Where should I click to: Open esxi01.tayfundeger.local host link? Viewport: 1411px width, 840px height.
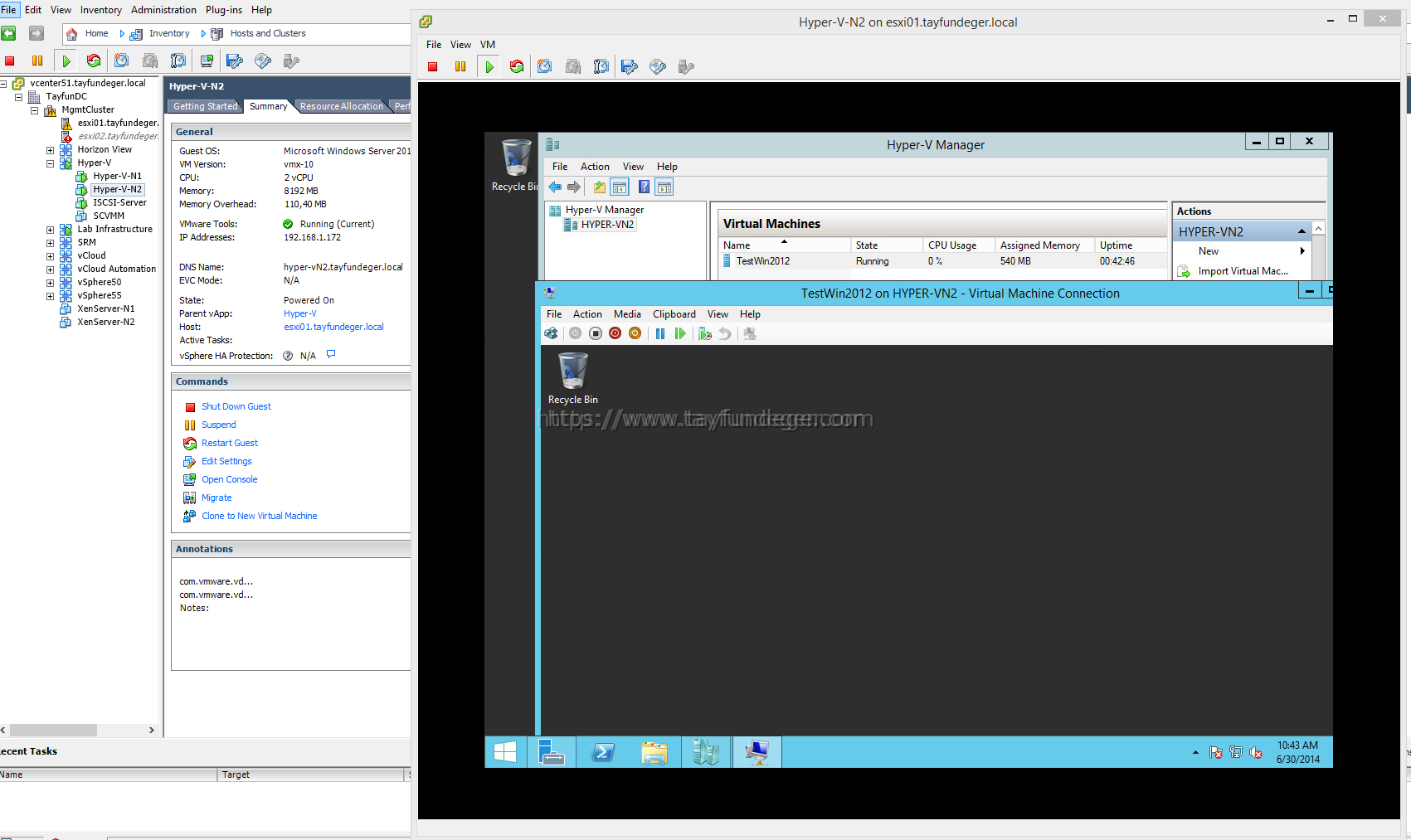[x=333, y=327]
